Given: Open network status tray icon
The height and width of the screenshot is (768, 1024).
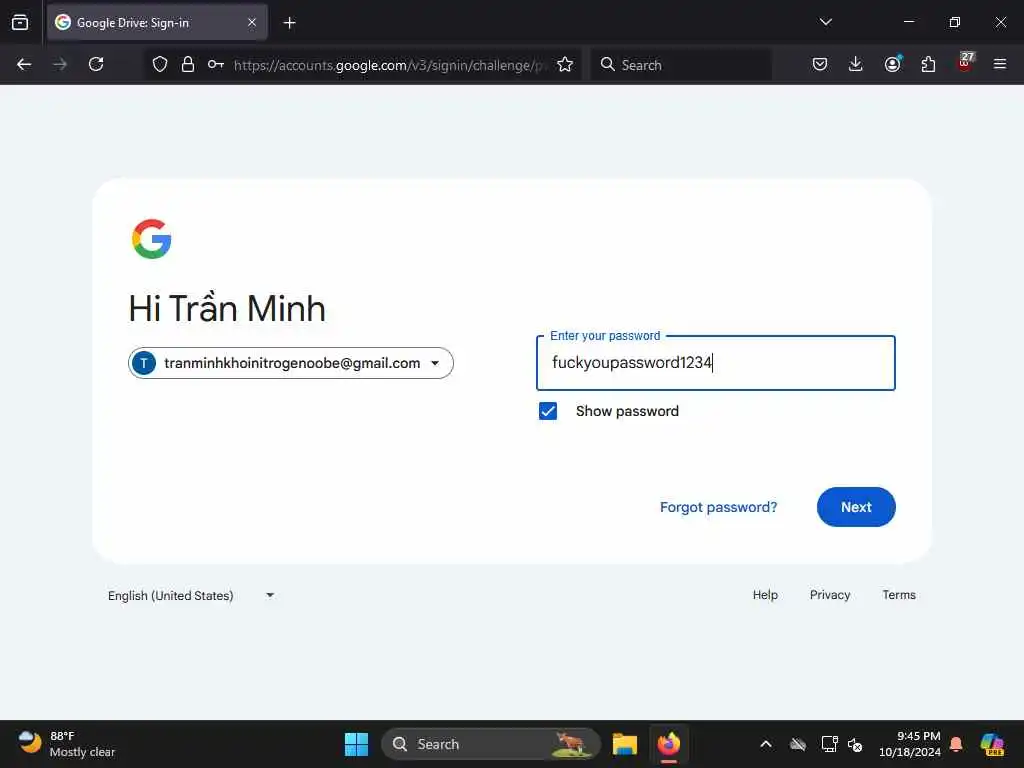Looking at the screenshot, I should (x=829, y=744).
